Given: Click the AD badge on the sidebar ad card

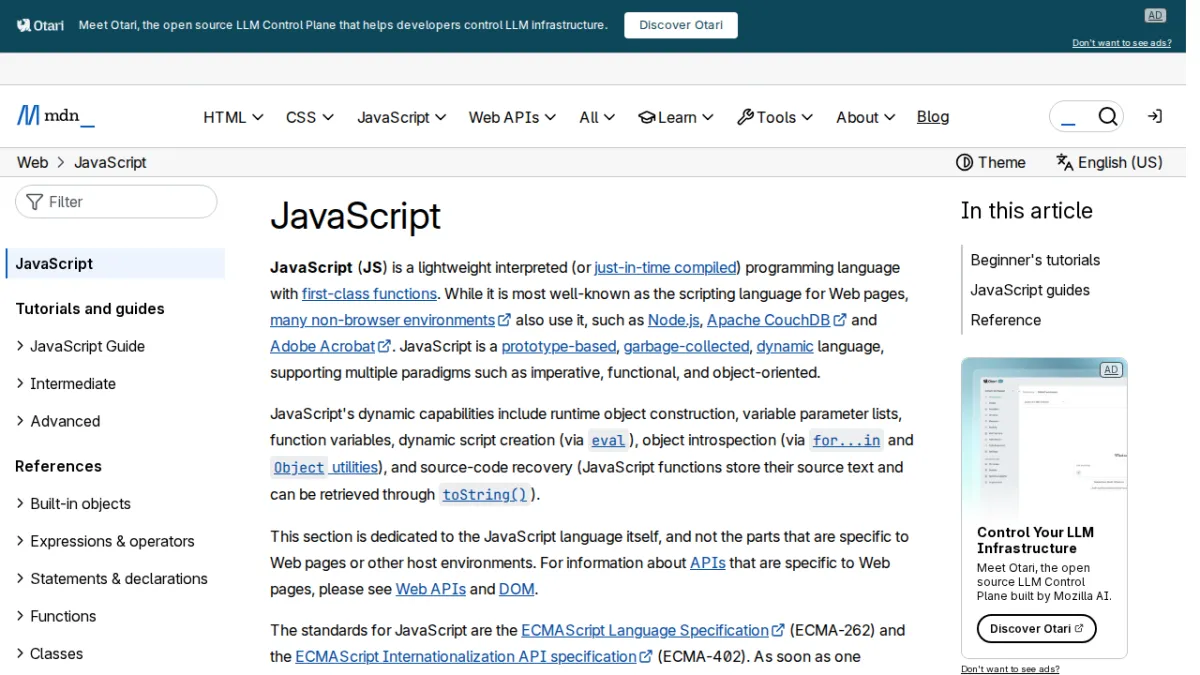Looking at the screenshot, I should point(1110,369).
